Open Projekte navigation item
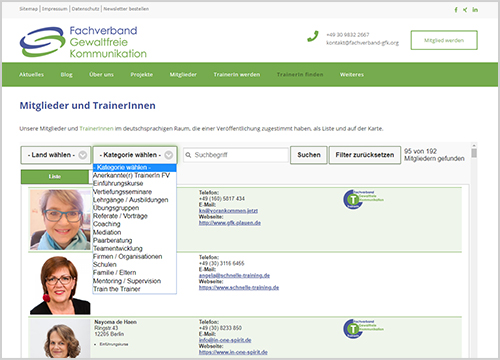This screenshot has width=500, height=360. pyautogui.click(x=142, y=74)
